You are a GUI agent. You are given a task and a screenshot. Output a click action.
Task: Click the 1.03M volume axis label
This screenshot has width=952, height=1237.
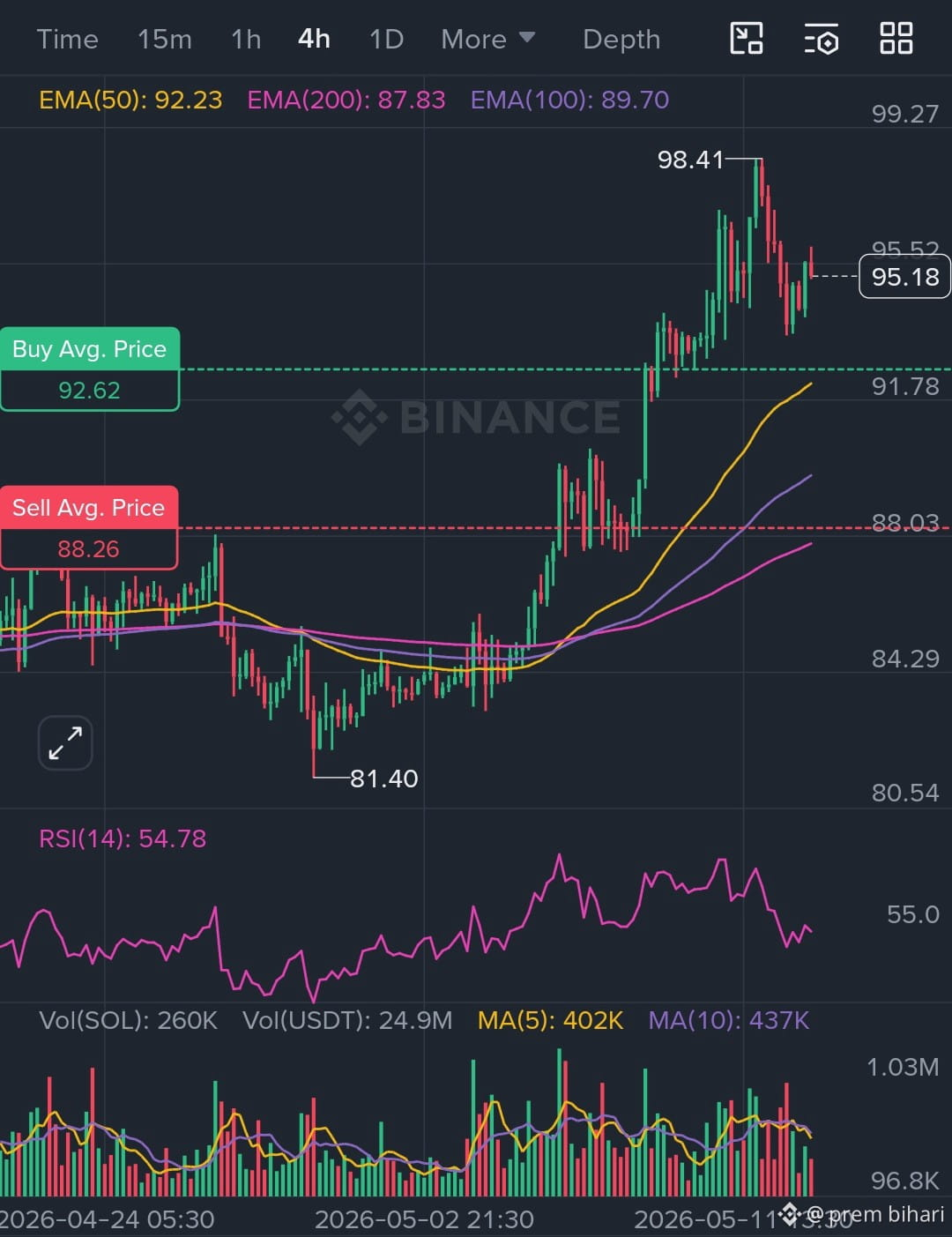(903, 1068)
